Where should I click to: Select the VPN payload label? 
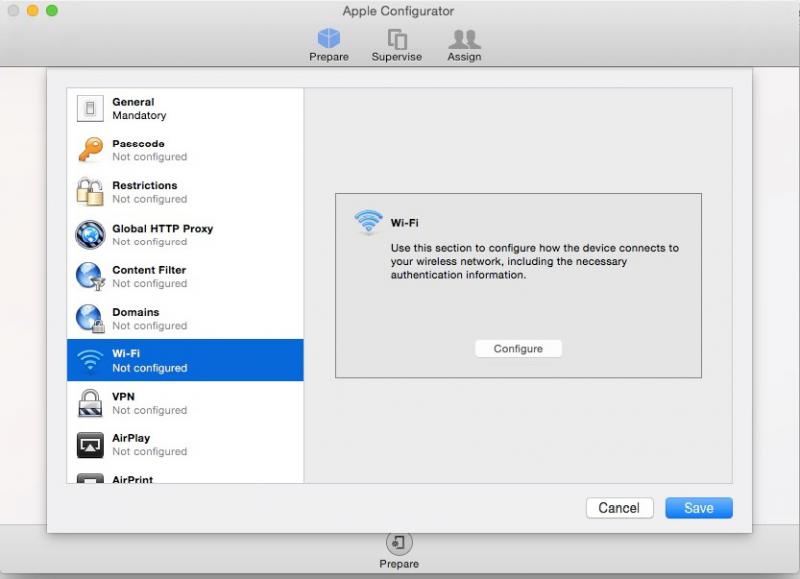(x=123, y=396)
